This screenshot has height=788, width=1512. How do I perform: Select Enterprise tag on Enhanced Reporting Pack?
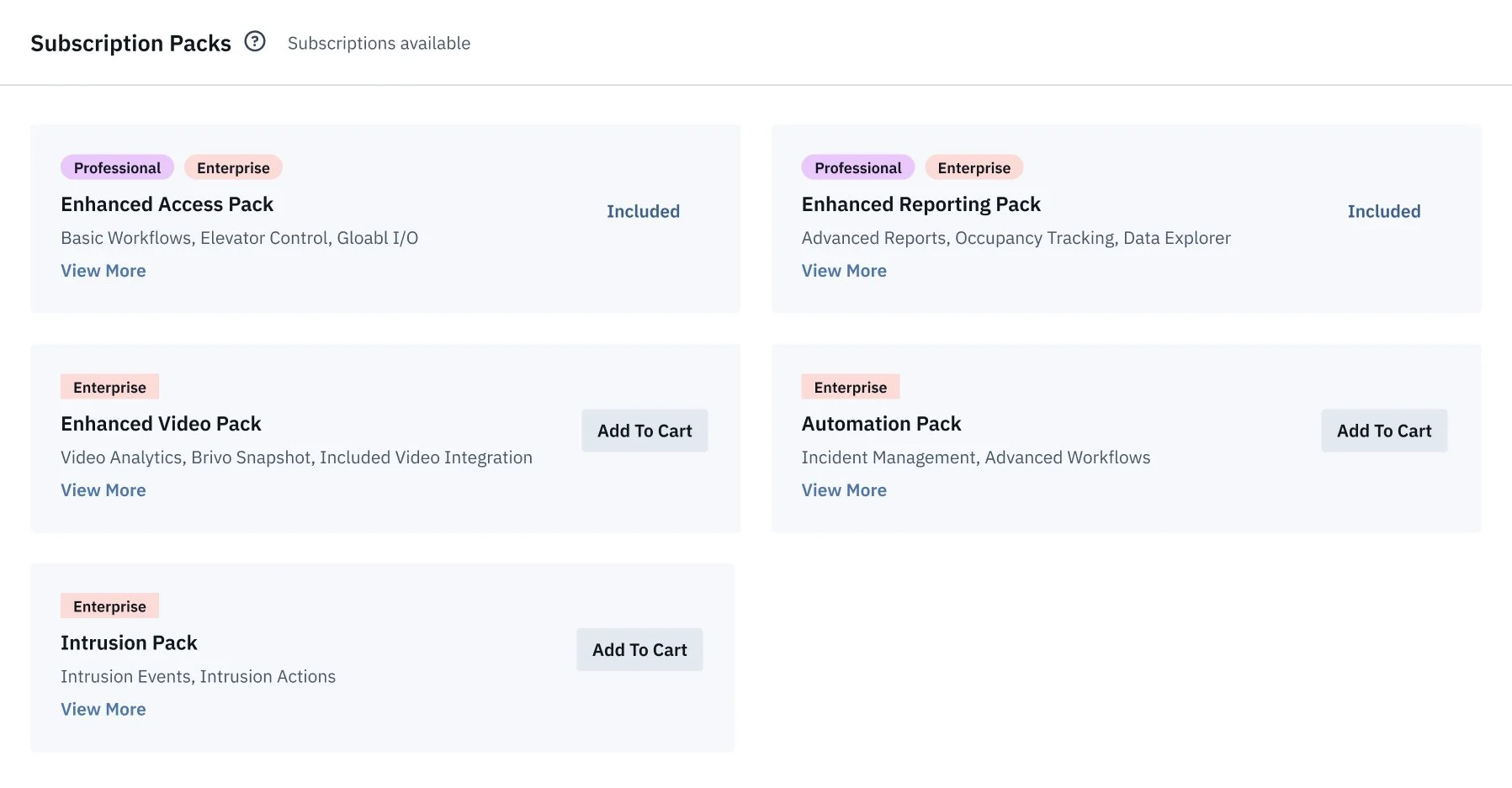974,167
